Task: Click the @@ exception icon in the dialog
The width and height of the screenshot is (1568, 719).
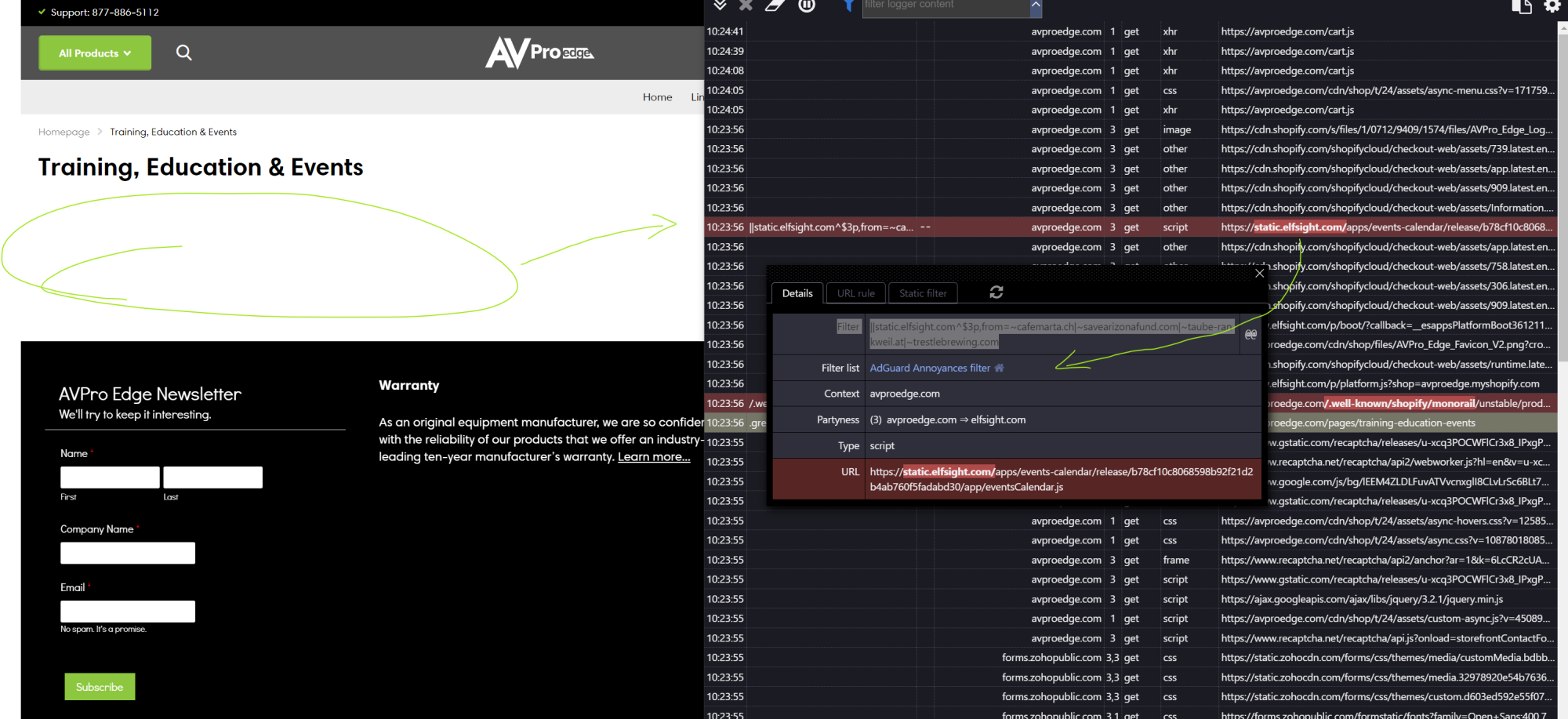Action: point(1250,334)
